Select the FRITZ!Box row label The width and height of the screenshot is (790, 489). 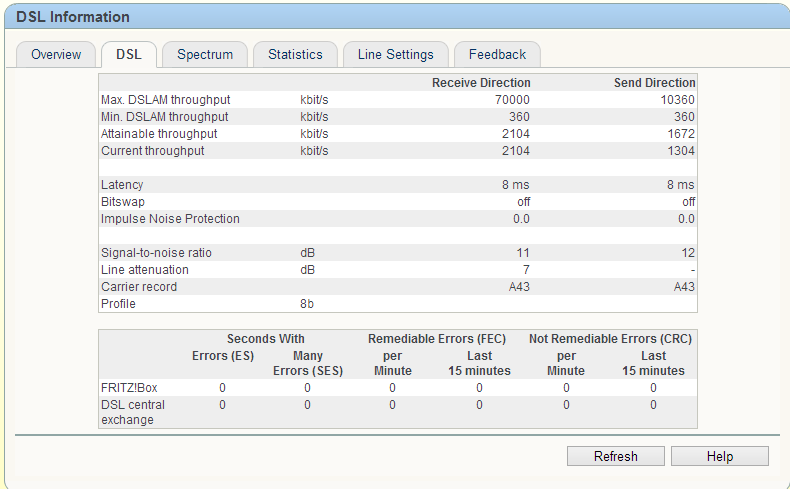click(127, 388)
